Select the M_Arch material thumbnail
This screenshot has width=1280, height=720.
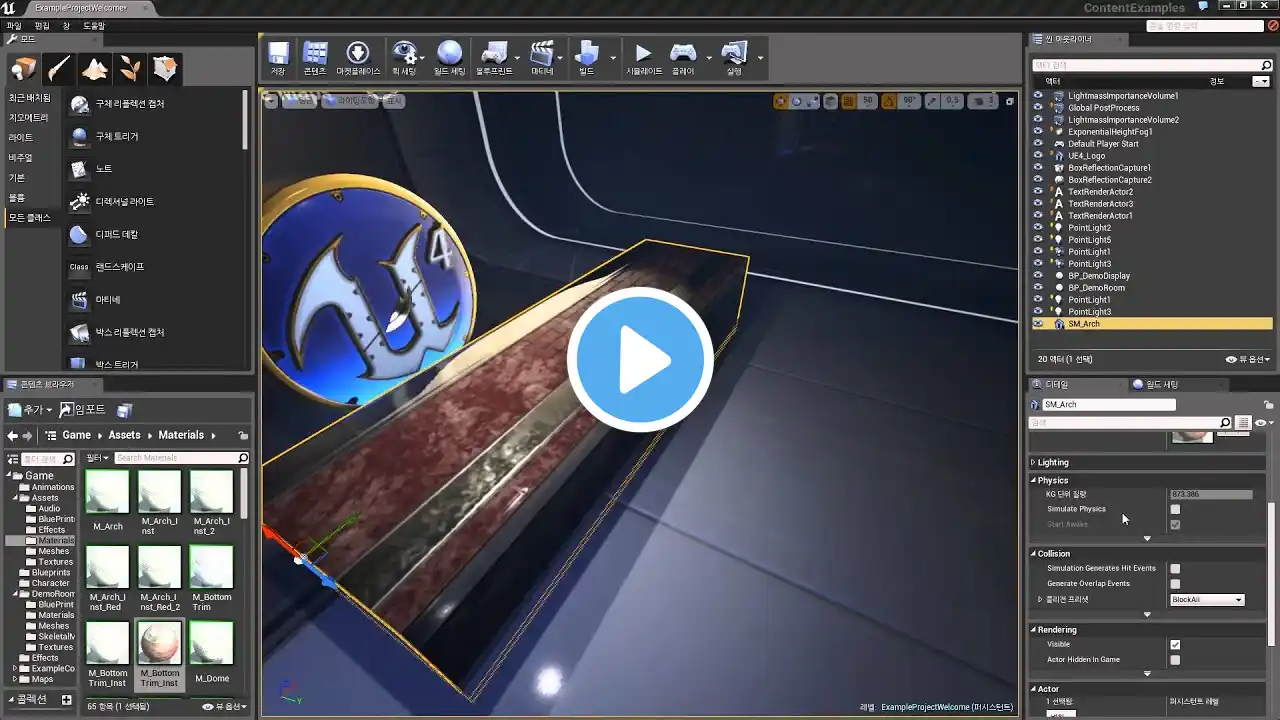108,492
